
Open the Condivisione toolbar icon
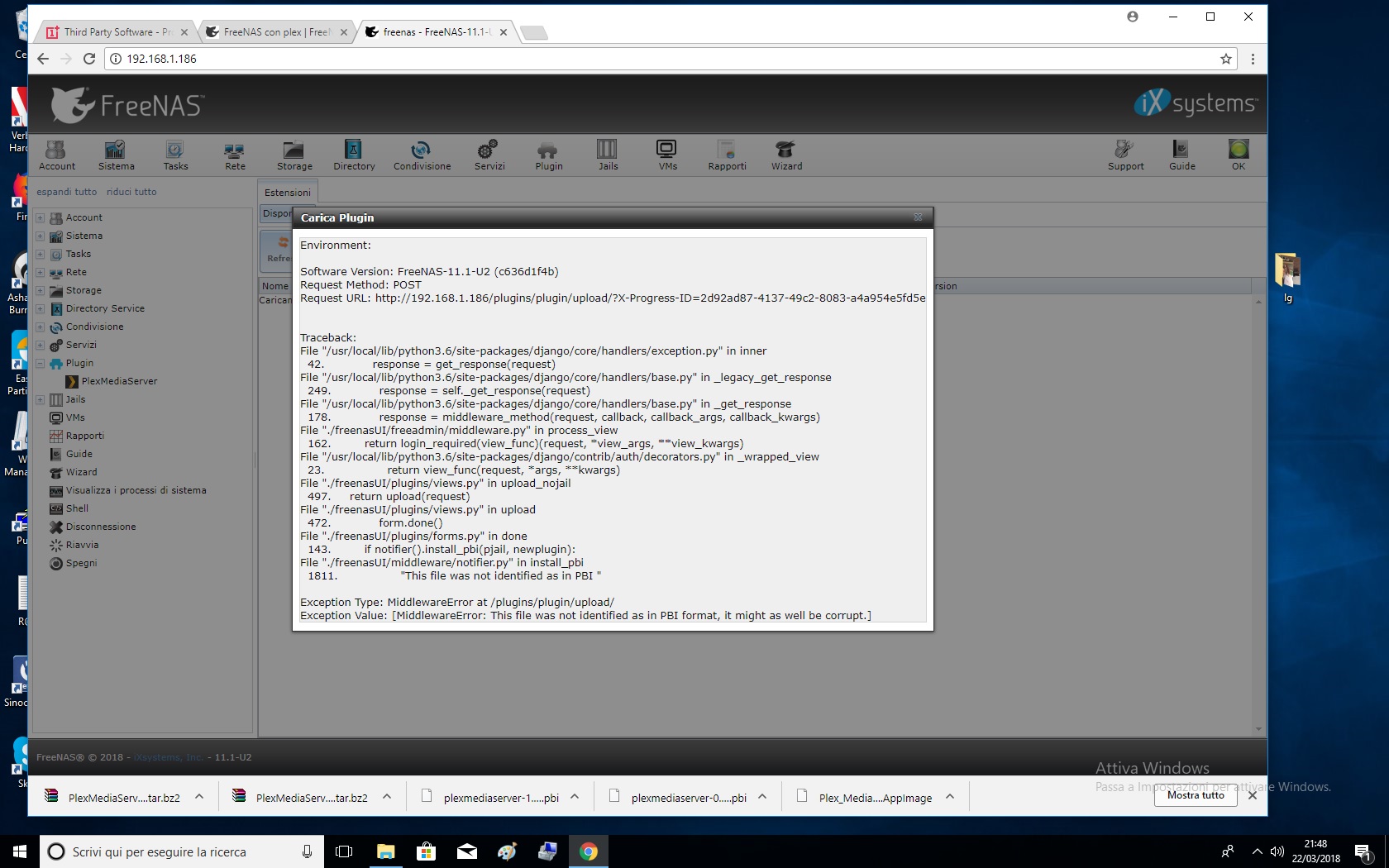coord(422,155)
